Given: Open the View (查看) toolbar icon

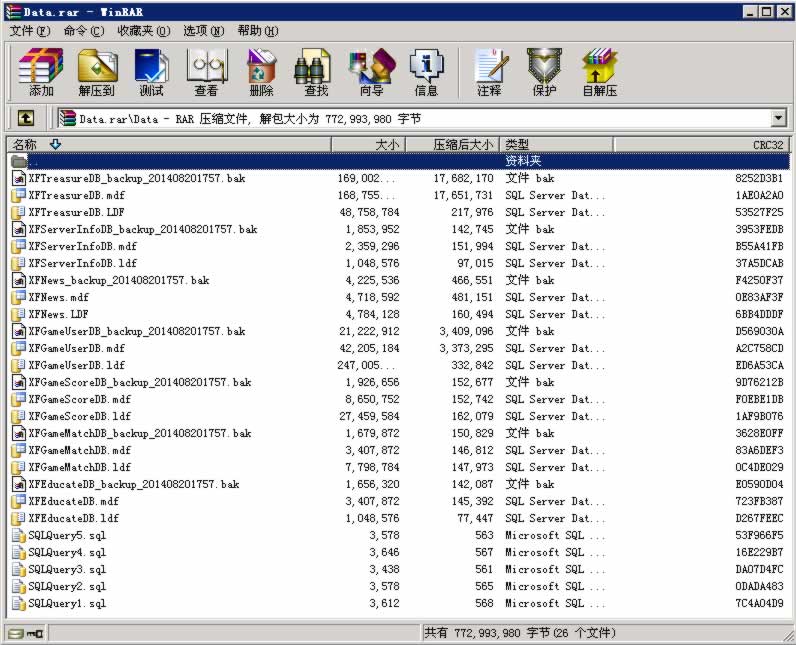Looking at the screenshot, I should point(206,72).
